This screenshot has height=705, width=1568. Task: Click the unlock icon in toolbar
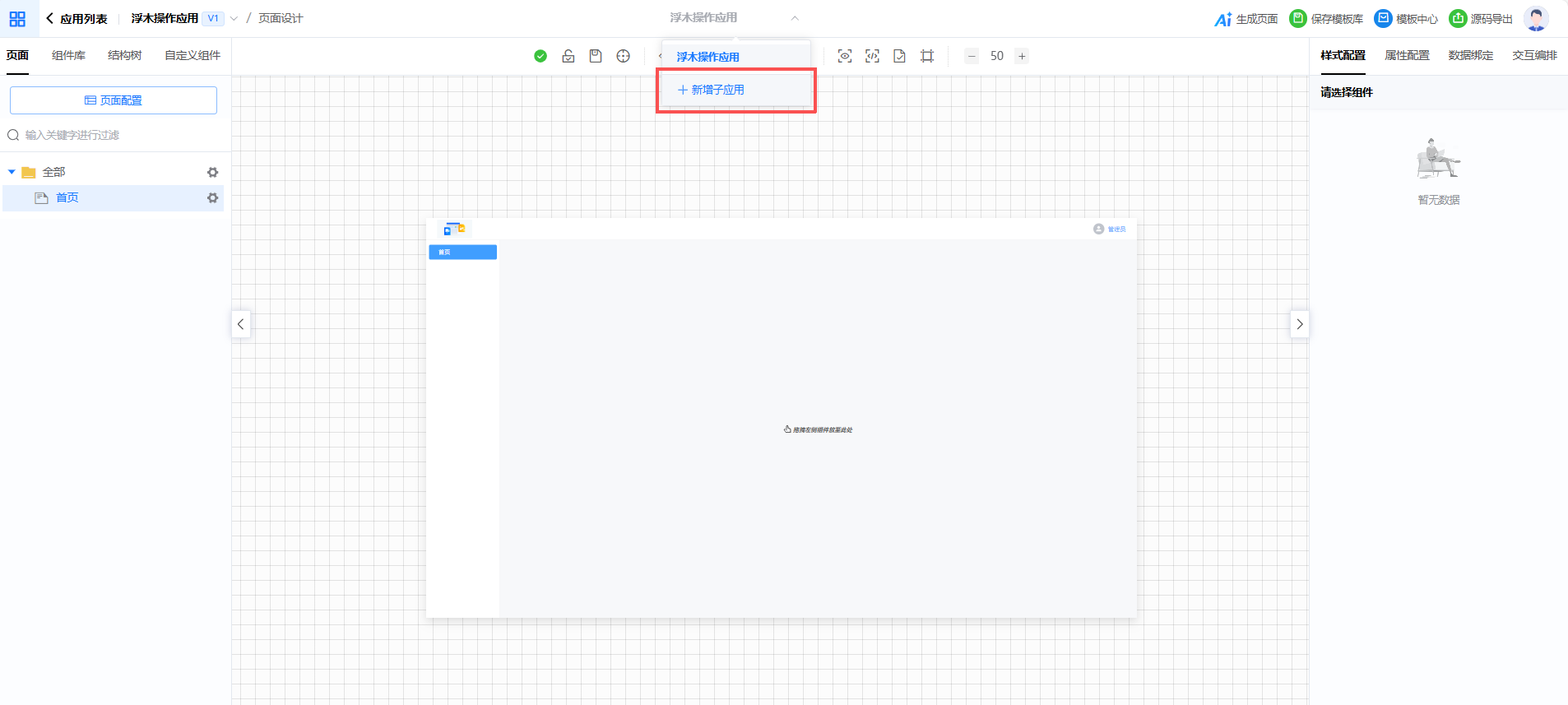tap(568, 56)
